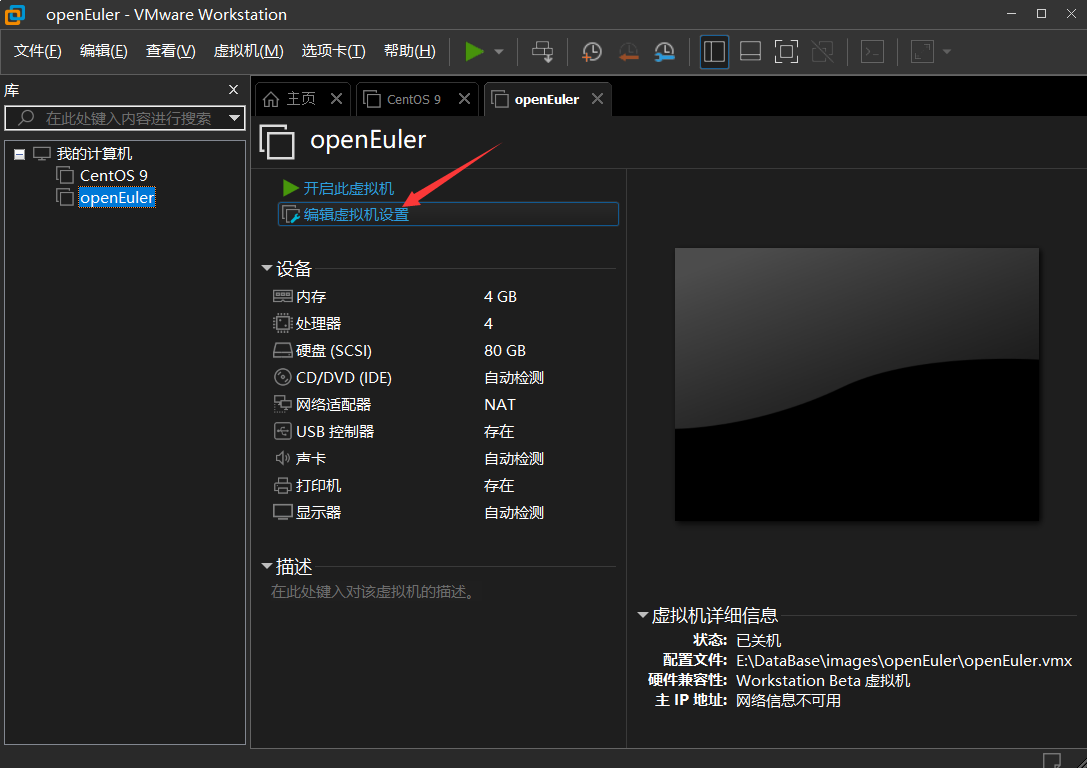This screenshot has width=1087, height=768.
Task: Click the 硬盘 (SCSI) disk icon
Action: (x=283, y=350)
